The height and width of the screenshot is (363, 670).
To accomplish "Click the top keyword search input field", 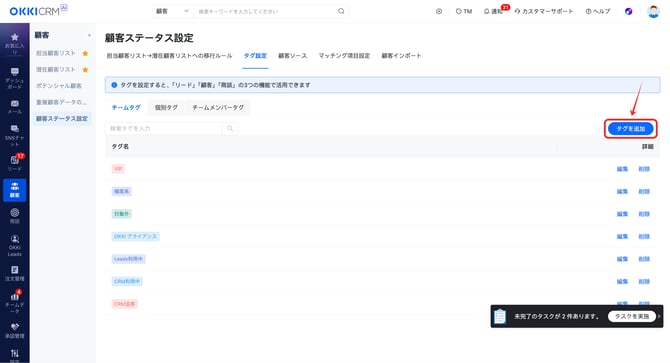I will (x=266, y=12).
